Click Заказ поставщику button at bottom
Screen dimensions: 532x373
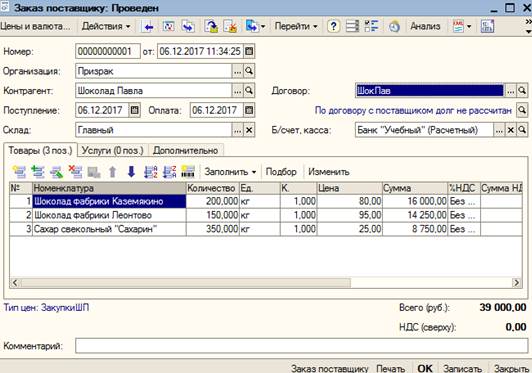[x=330, y=369]
